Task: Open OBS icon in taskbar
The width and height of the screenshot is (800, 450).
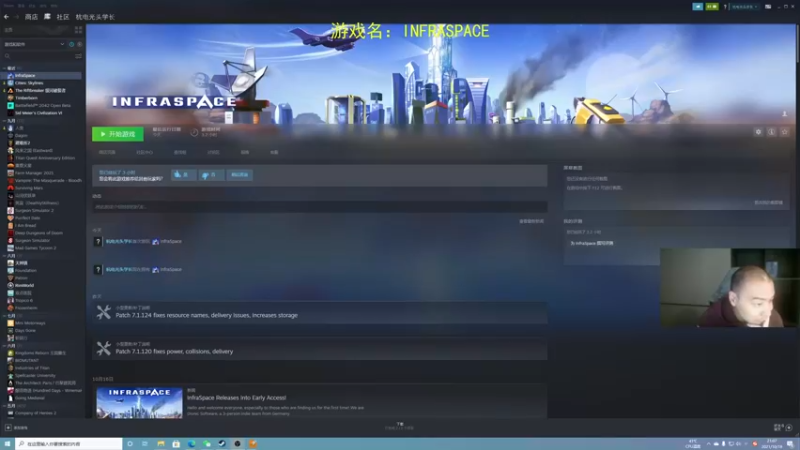Action: [237, 444]
